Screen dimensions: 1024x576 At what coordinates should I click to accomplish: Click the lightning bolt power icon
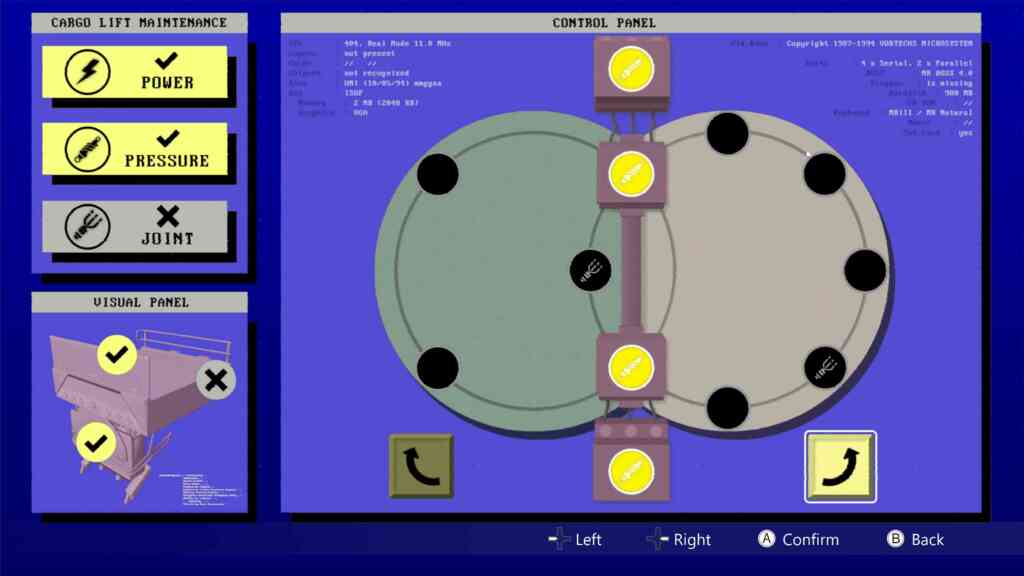pos(88,72)
